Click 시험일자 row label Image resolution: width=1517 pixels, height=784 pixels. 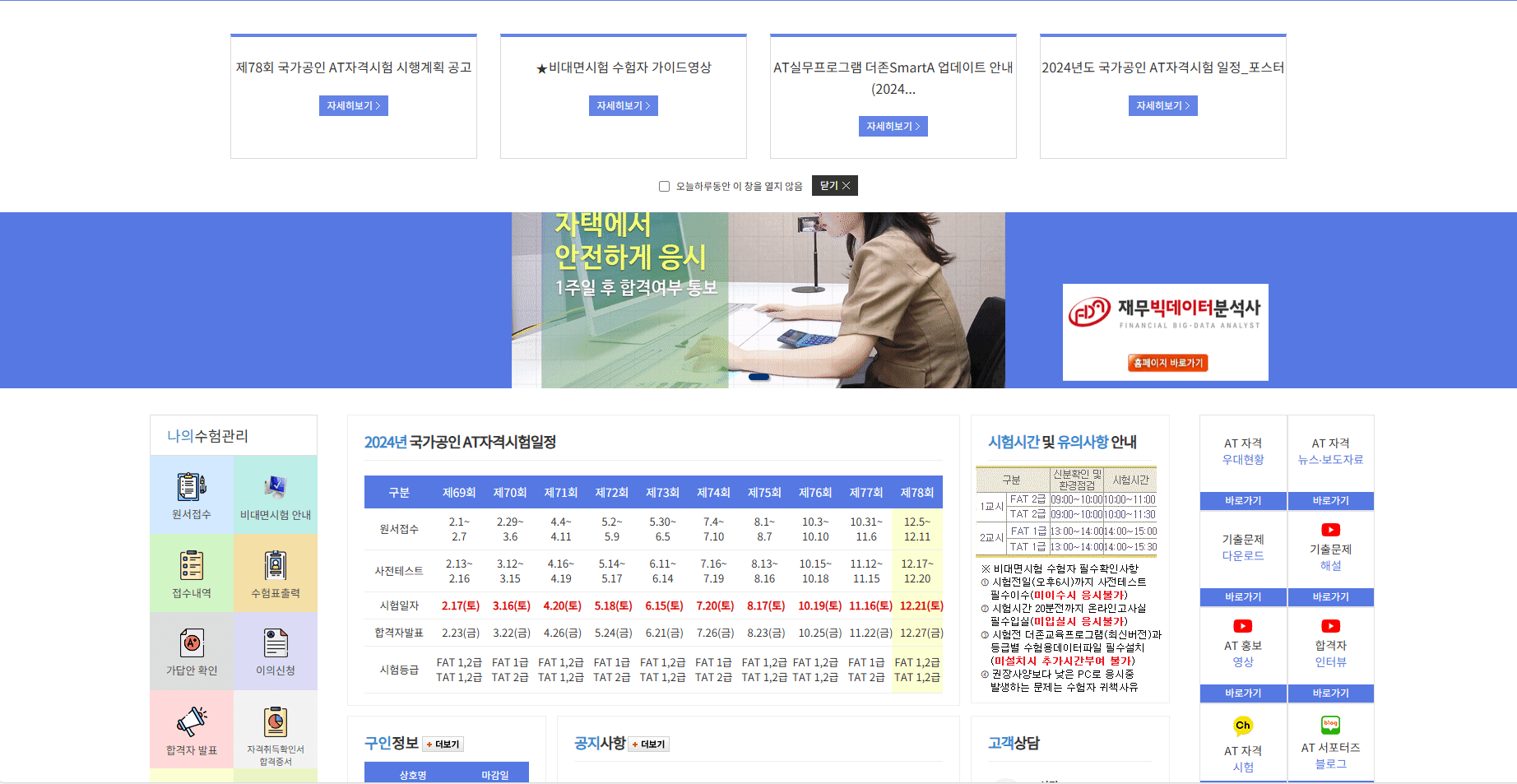pos(399,605)
